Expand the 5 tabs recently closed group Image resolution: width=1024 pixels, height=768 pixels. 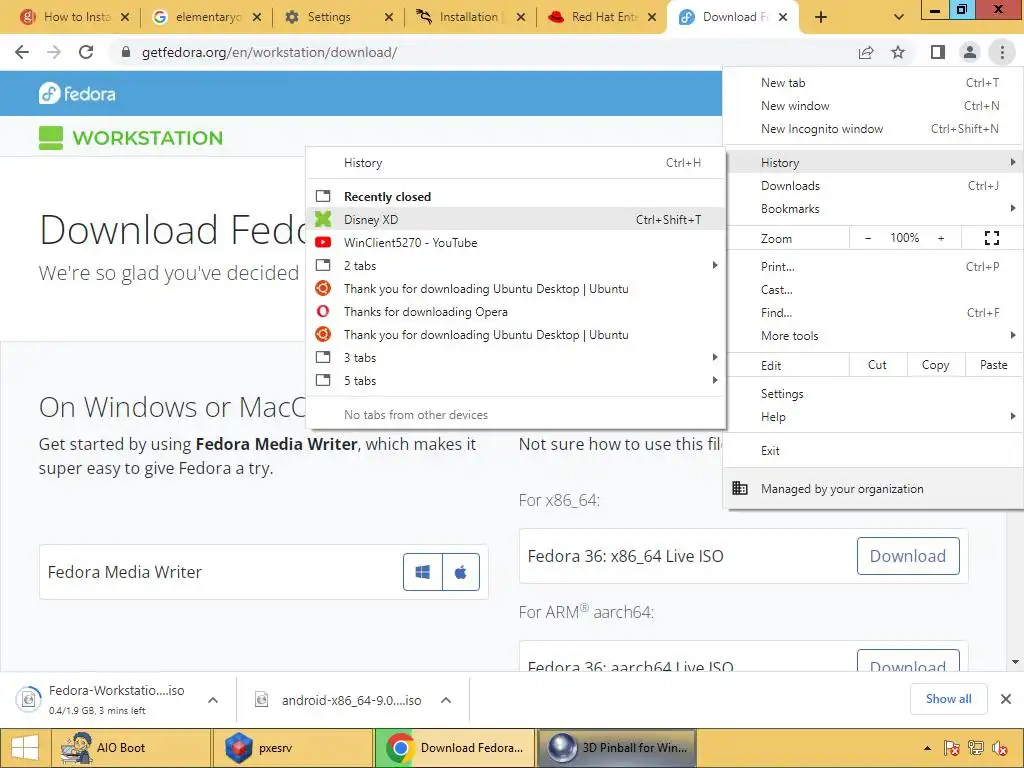516,381
